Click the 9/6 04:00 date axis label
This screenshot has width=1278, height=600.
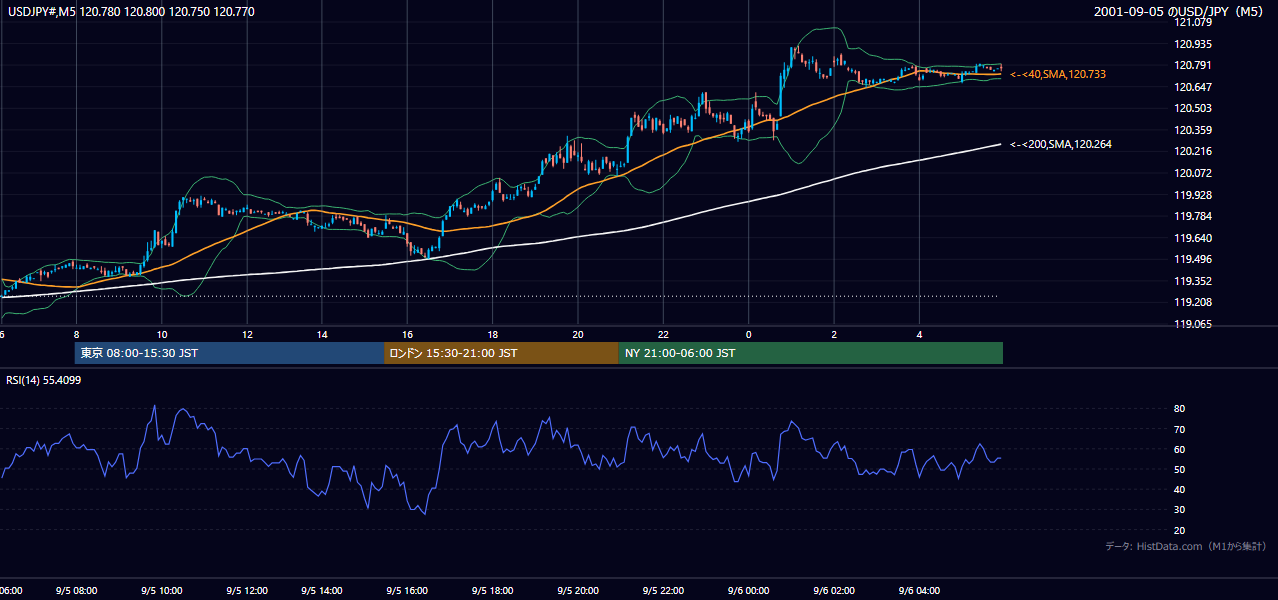click(919, 591)
